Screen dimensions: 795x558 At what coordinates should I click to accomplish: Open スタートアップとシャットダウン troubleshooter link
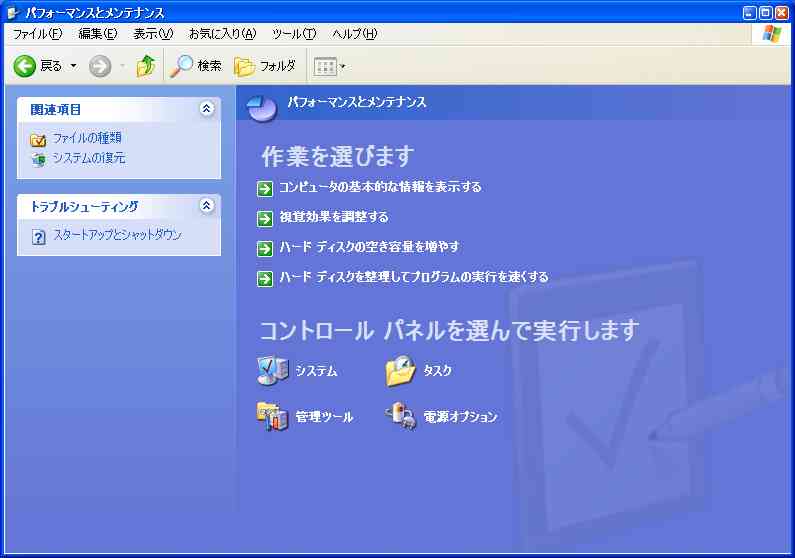(117, 235)
